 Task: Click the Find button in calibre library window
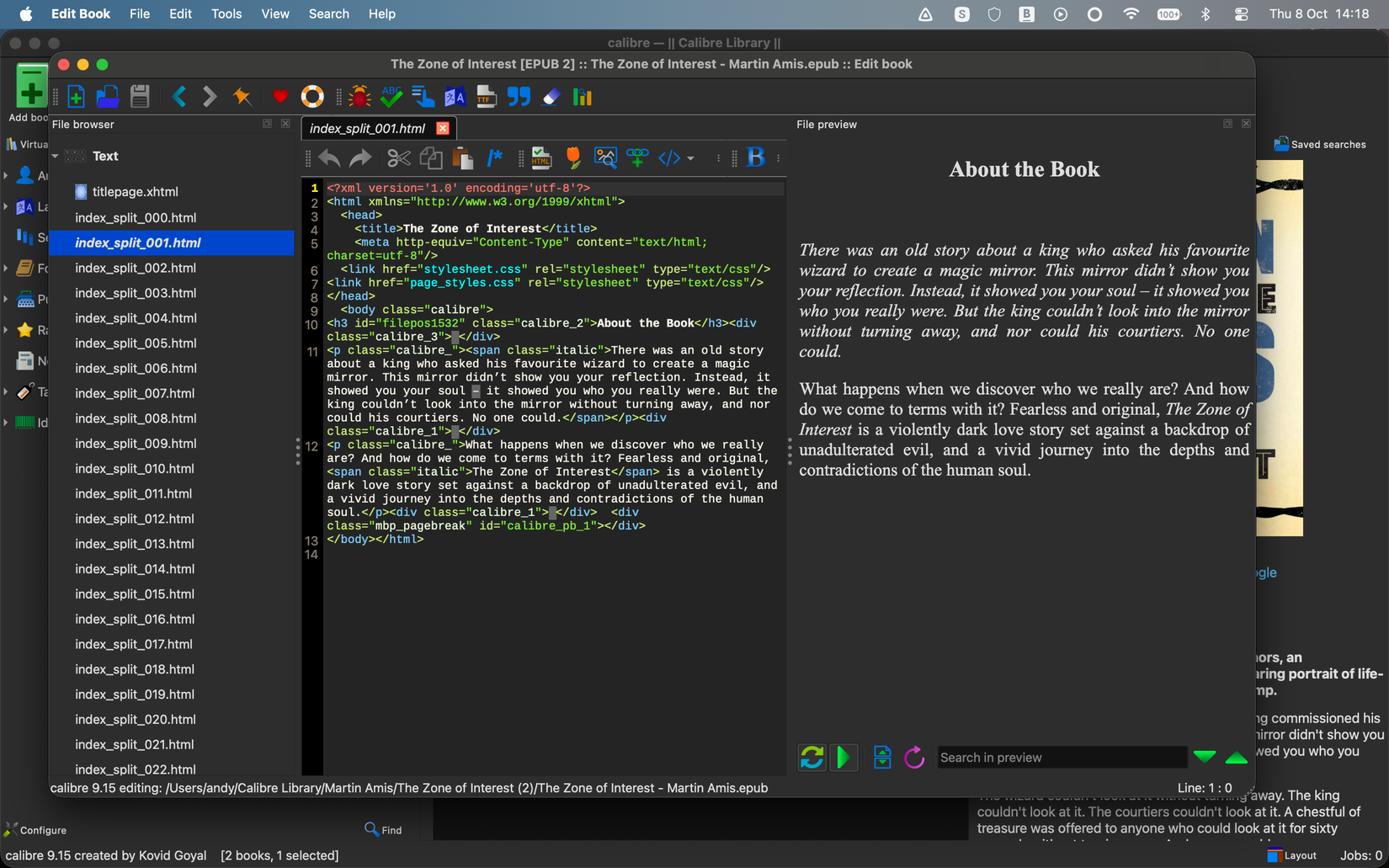[383, 830]
